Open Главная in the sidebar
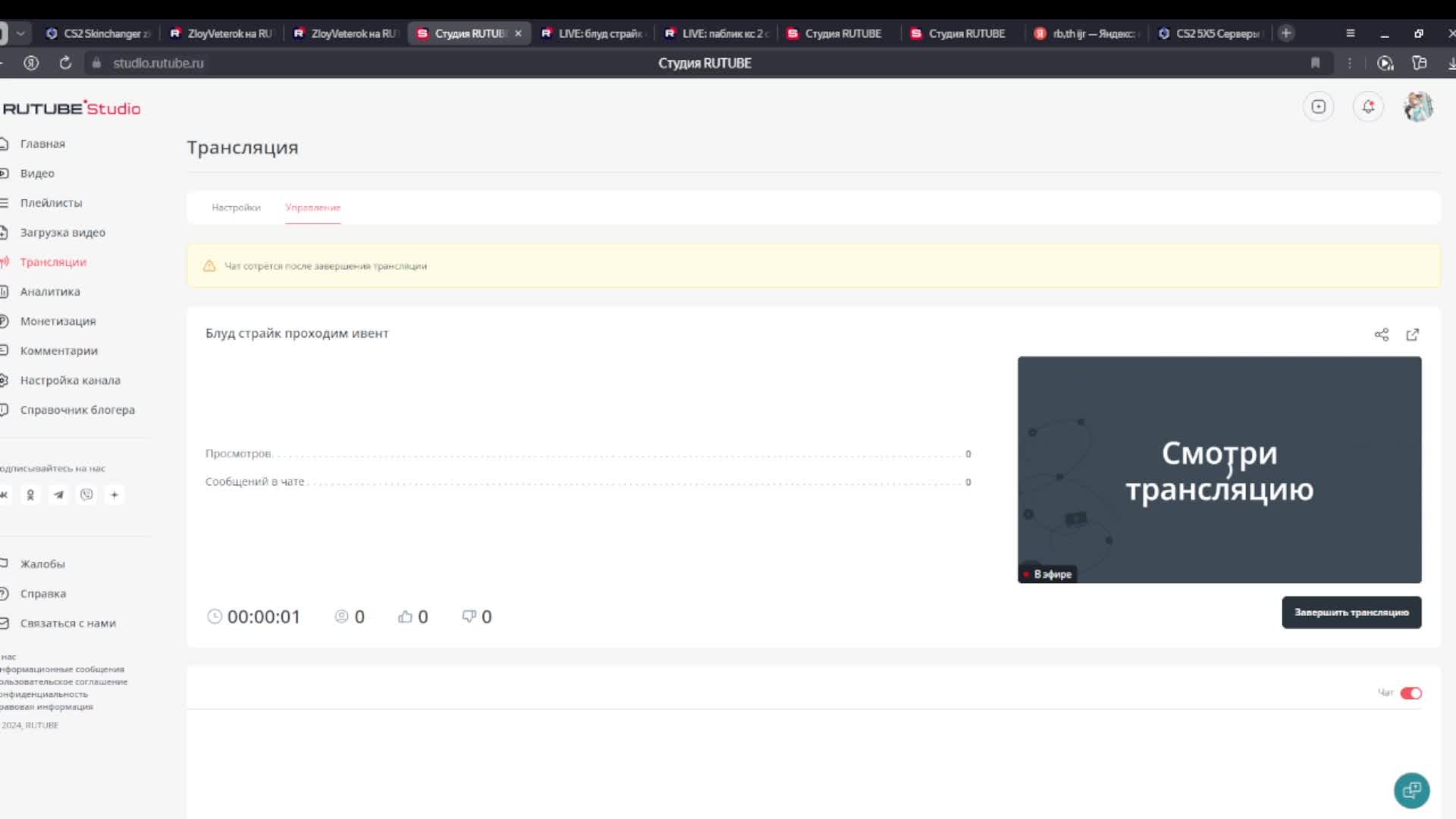 tap(42, 144)
